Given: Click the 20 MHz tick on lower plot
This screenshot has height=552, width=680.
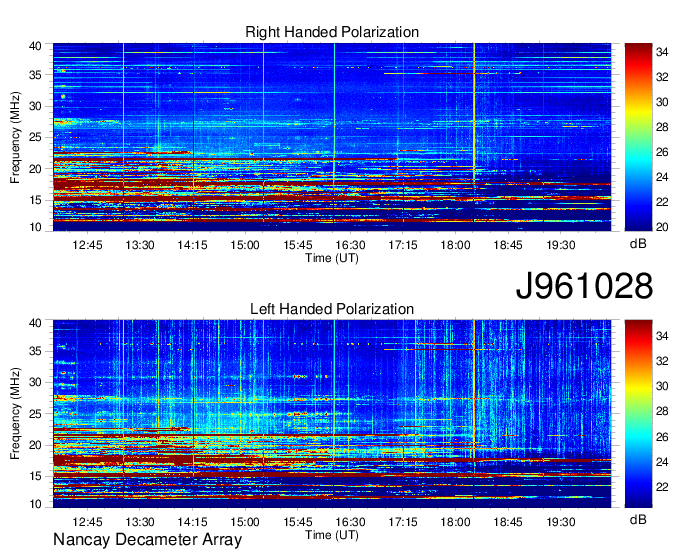Looking at the screenshot, I should click(35, 445).
